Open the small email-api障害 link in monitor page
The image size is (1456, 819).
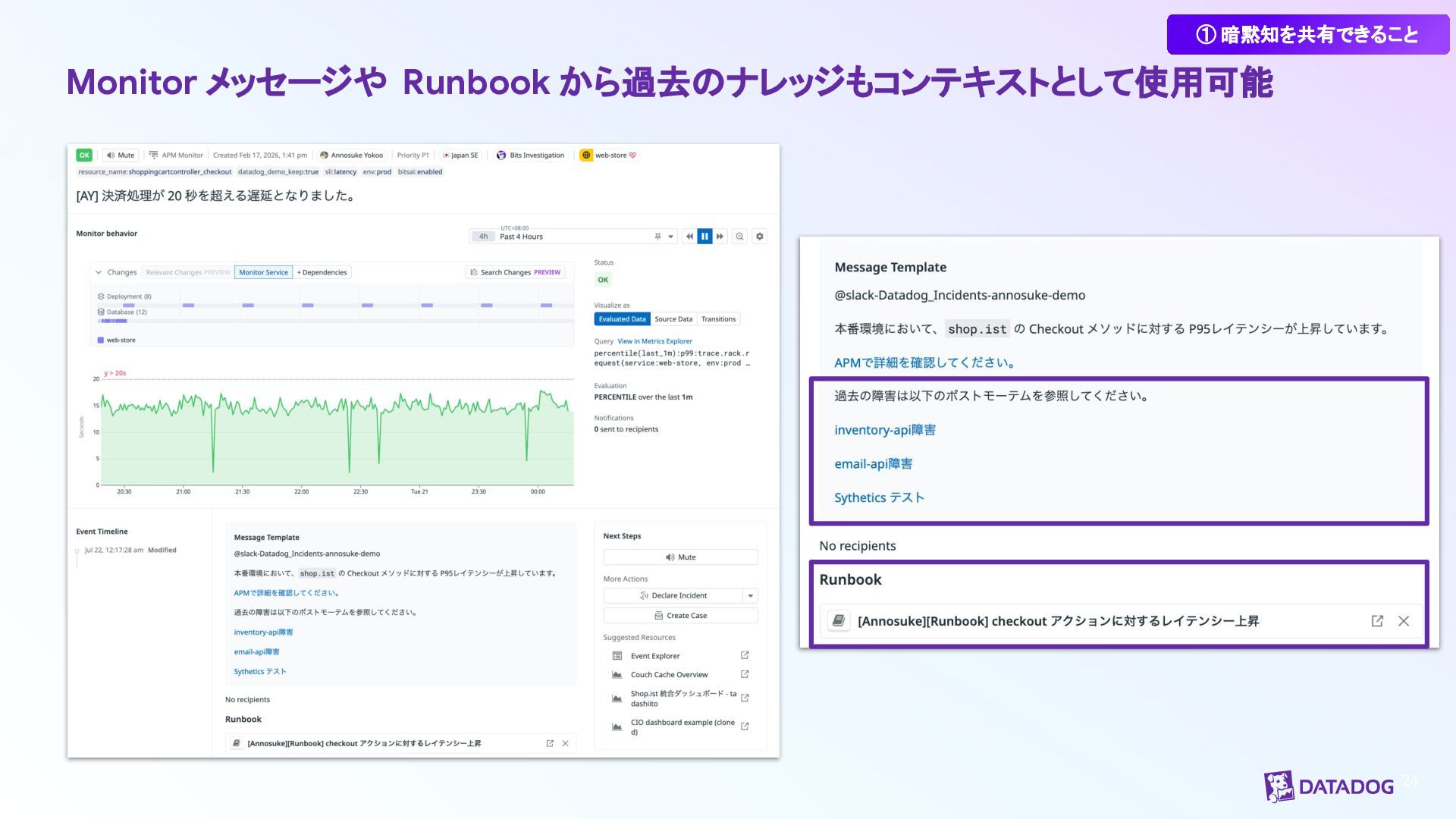(256, 652)
